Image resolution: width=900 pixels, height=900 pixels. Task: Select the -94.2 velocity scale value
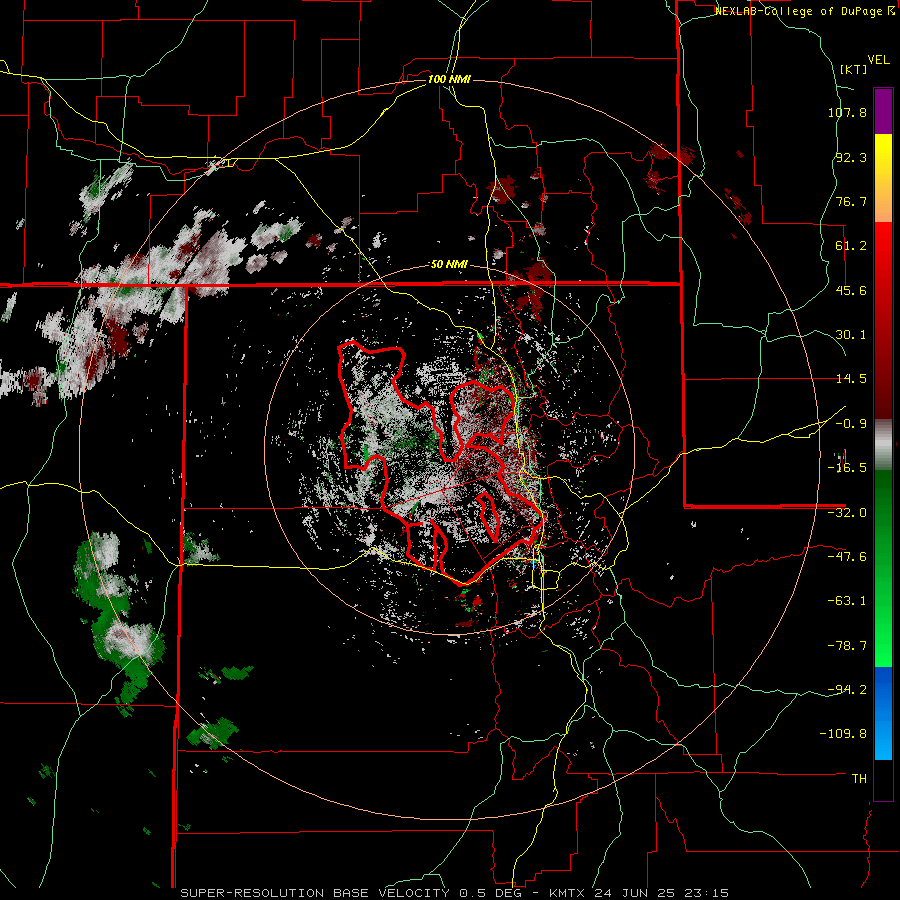847,689
